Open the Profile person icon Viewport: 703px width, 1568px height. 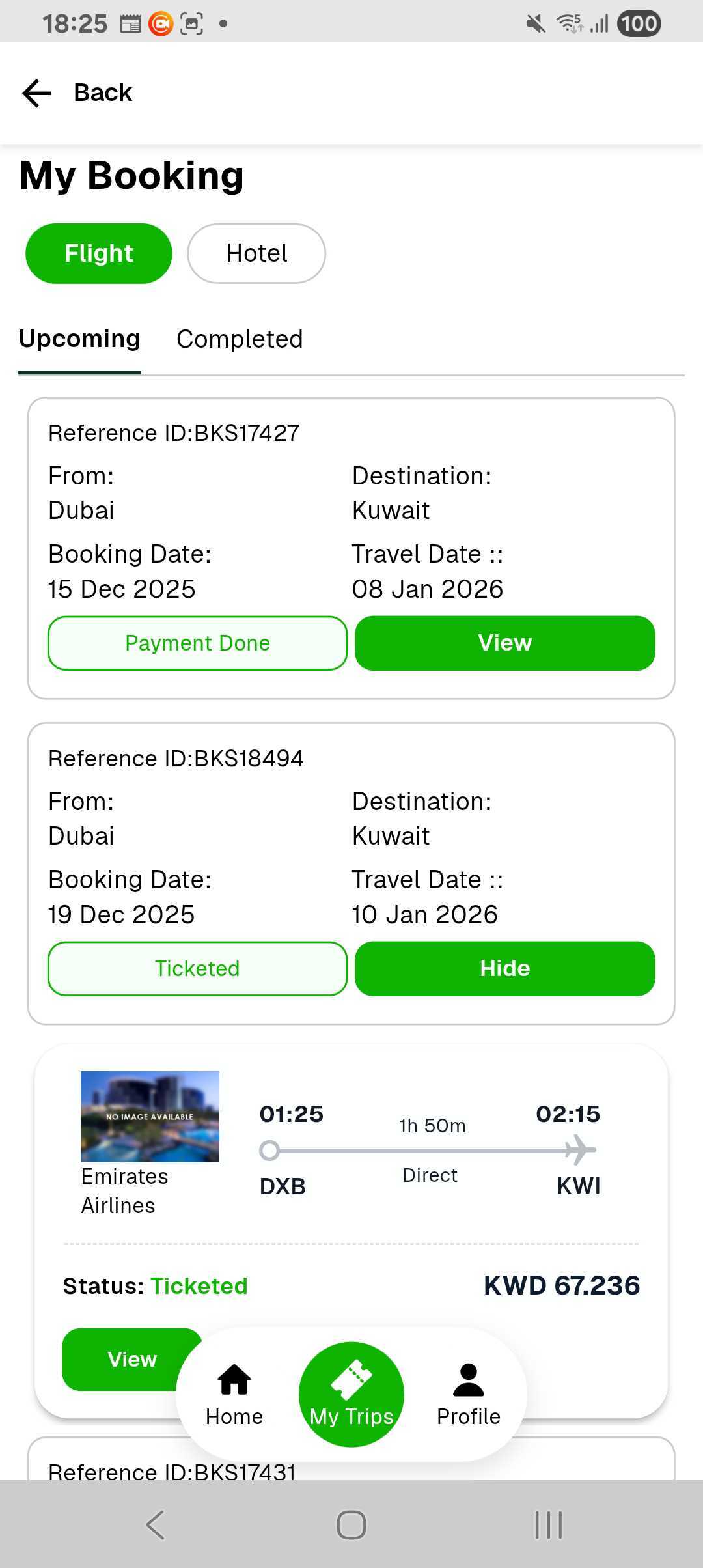[469, 1380]
